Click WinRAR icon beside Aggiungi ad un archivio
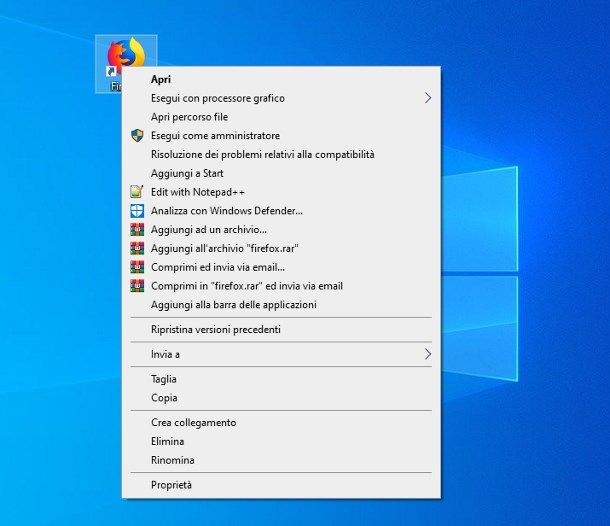The image size is (610, 526). [x=137, y=230]
